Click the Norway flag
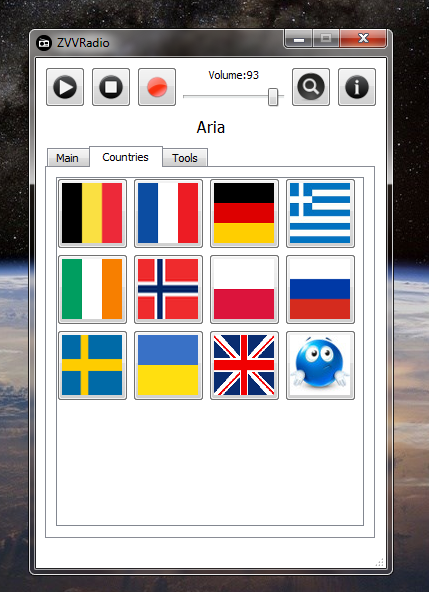The height and width of the screenshot is (592, 429). coord(168,289)
